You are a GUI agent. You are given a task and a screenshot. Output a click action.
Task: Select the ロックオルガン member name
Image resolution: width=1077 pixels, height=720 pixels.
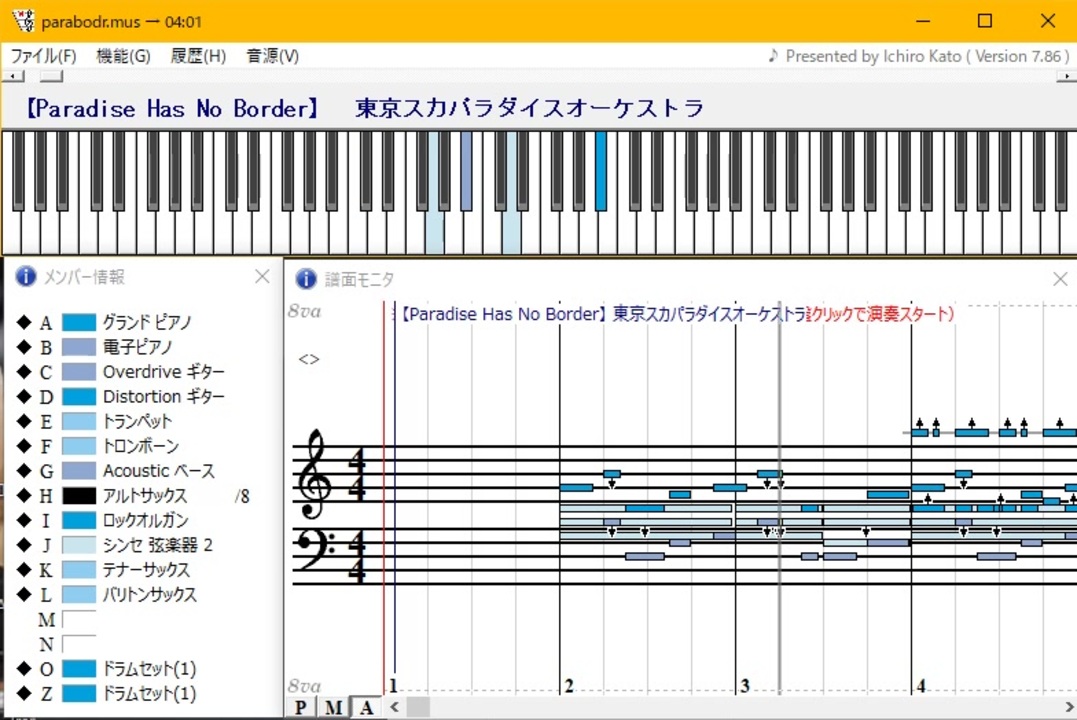pos(146,520)
